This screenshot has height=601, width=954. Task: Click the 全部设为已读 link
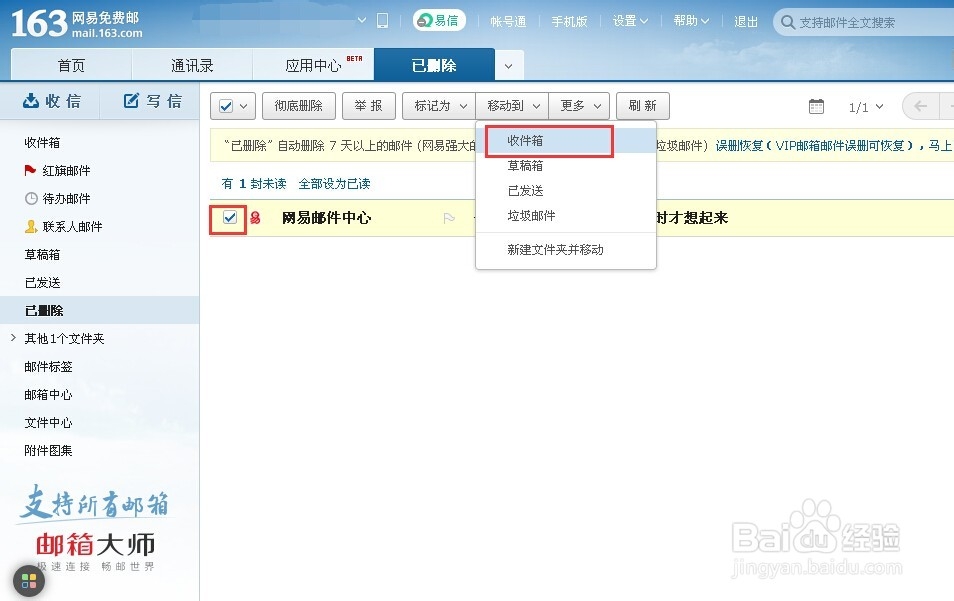pos(333,183)
